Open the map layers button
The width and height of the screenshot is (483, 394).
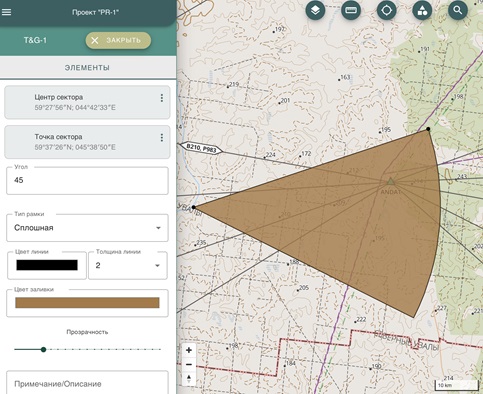click(x=315, y=10)
